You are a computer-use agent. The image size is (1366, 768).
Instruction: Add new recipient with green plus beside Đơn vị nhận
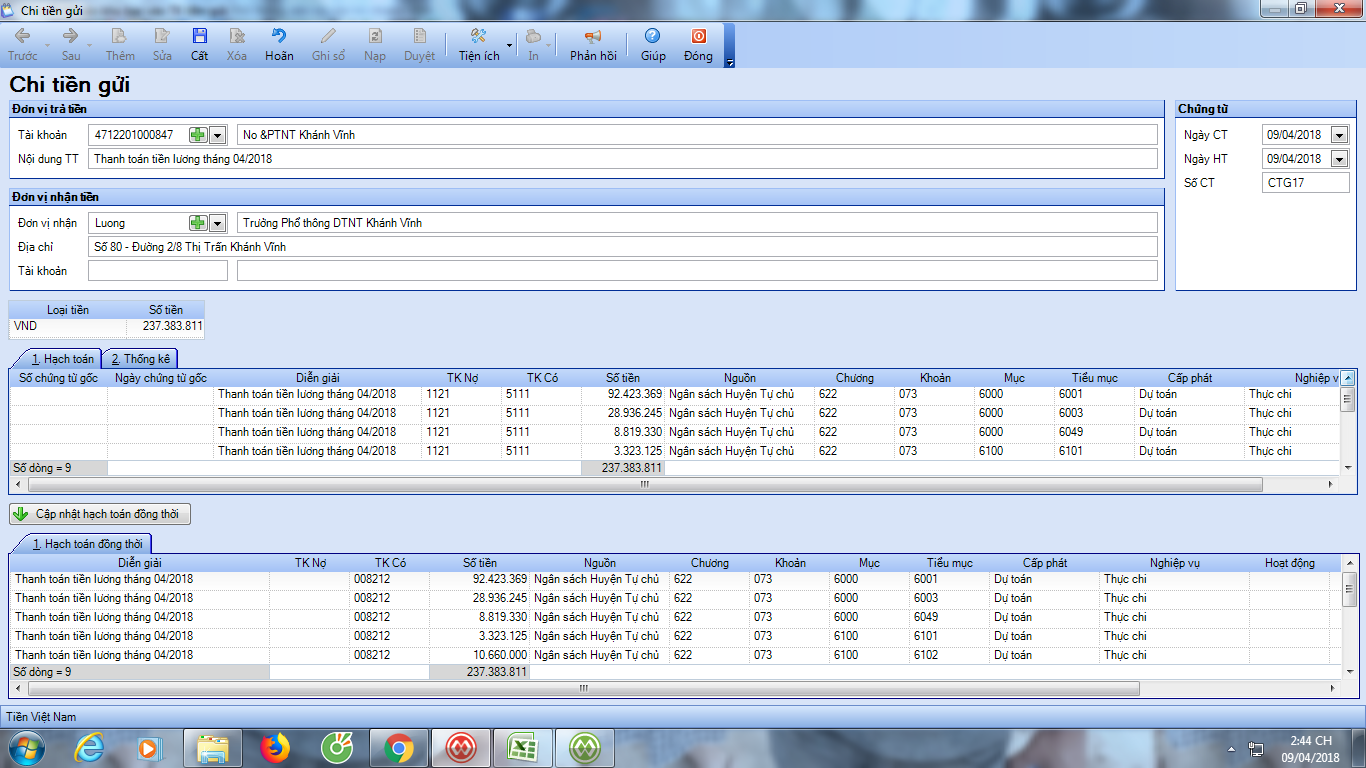point(198,223)
